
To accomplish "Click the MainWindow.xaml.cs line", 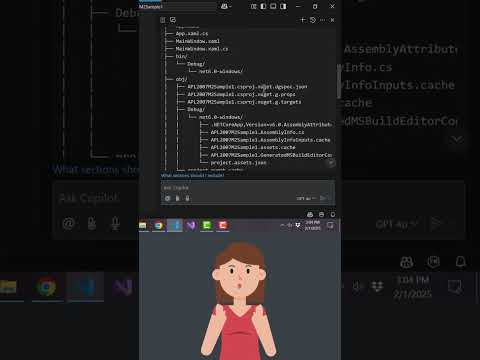I will click(x=202, y=49).
